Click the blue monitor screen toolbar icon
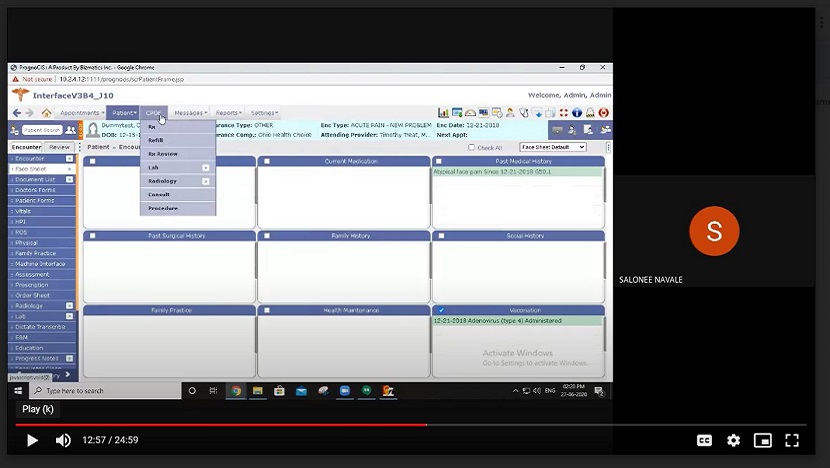 point(483,112)
